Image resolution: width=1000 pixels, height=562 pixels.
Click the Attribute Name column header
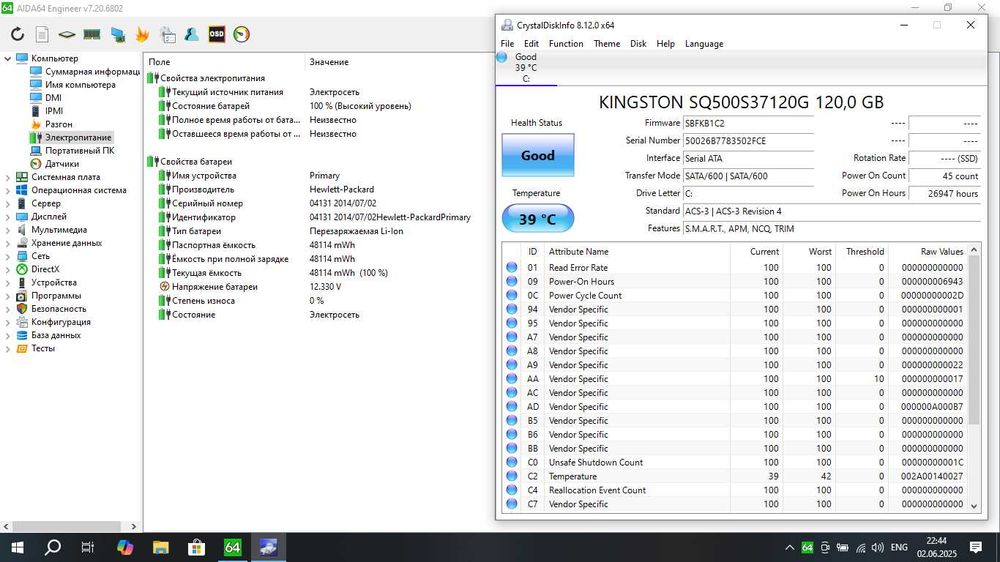click(578, 251)
